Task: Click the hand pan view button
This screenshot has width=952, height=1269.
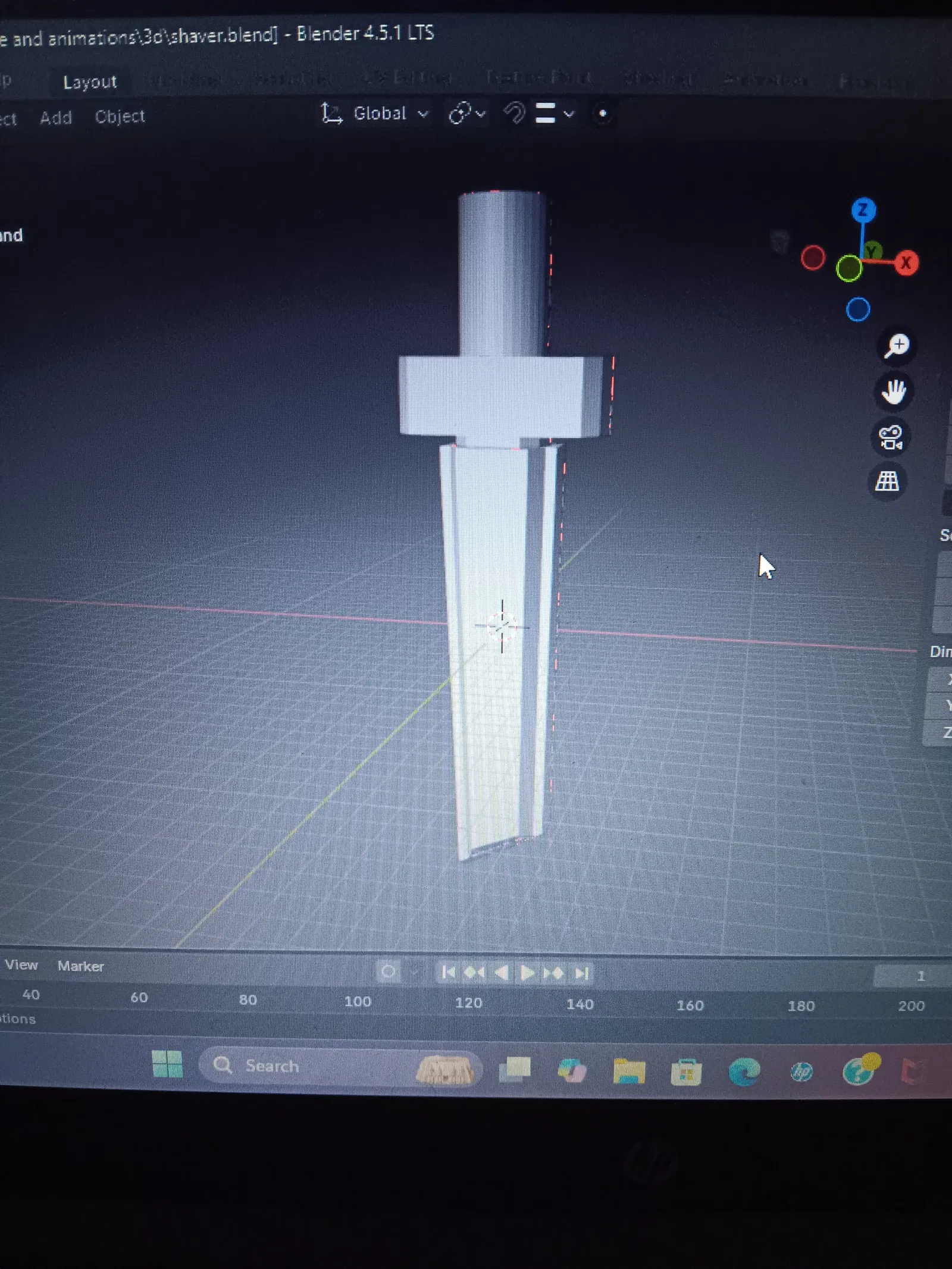Action: [893, 392]
